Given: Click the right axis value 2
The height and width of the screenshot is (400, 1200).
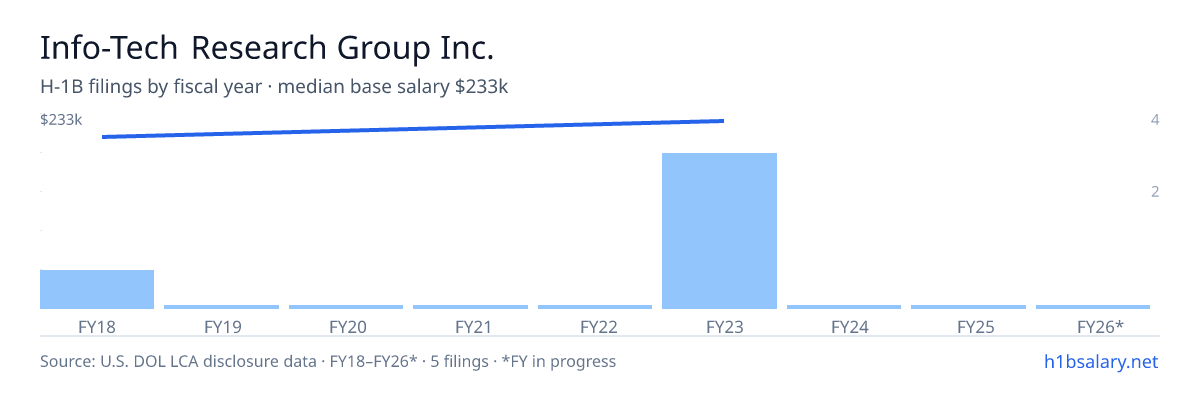Looking at the screenshot, I should pyautogui.click(x=1155, y=192).
